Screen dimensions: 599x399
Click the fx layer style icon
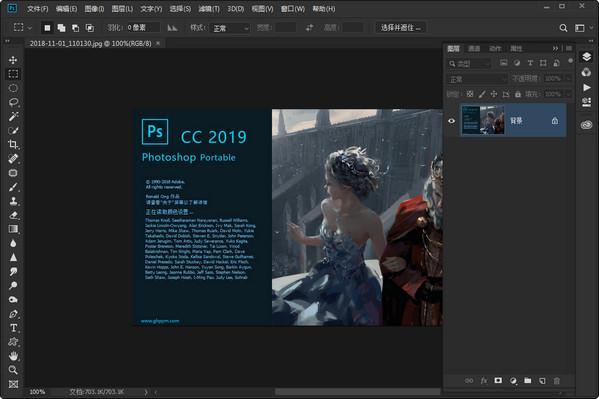tap(484, 380)
